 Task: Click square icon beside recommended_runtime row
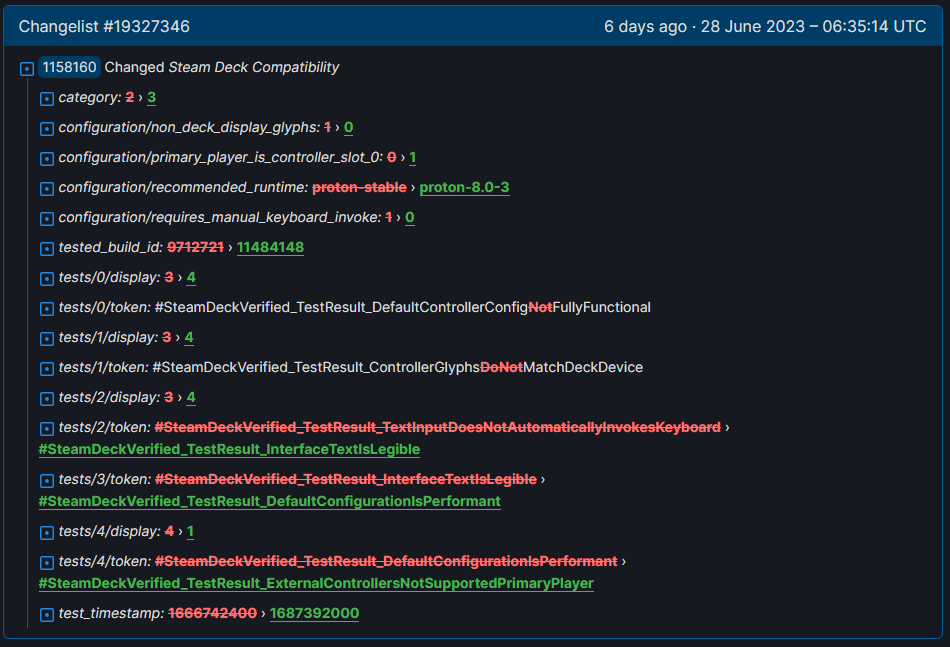coord(47,188)
